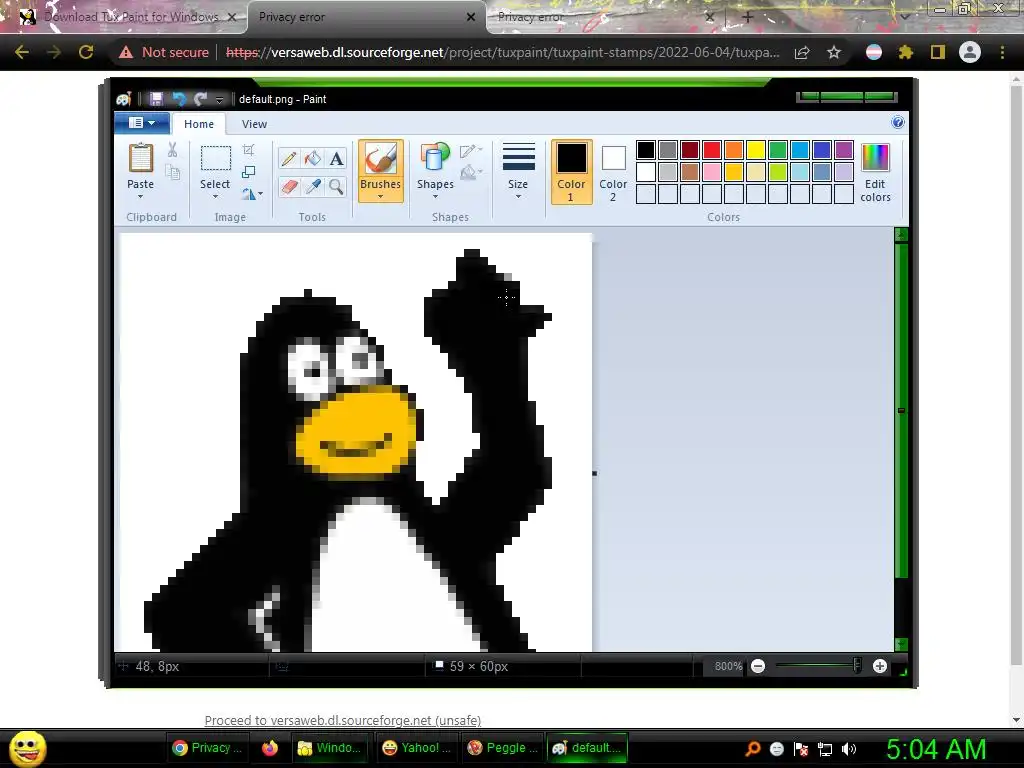
Task: Click the Undo arrow in quick access toolbar
Action: (179, 99)
